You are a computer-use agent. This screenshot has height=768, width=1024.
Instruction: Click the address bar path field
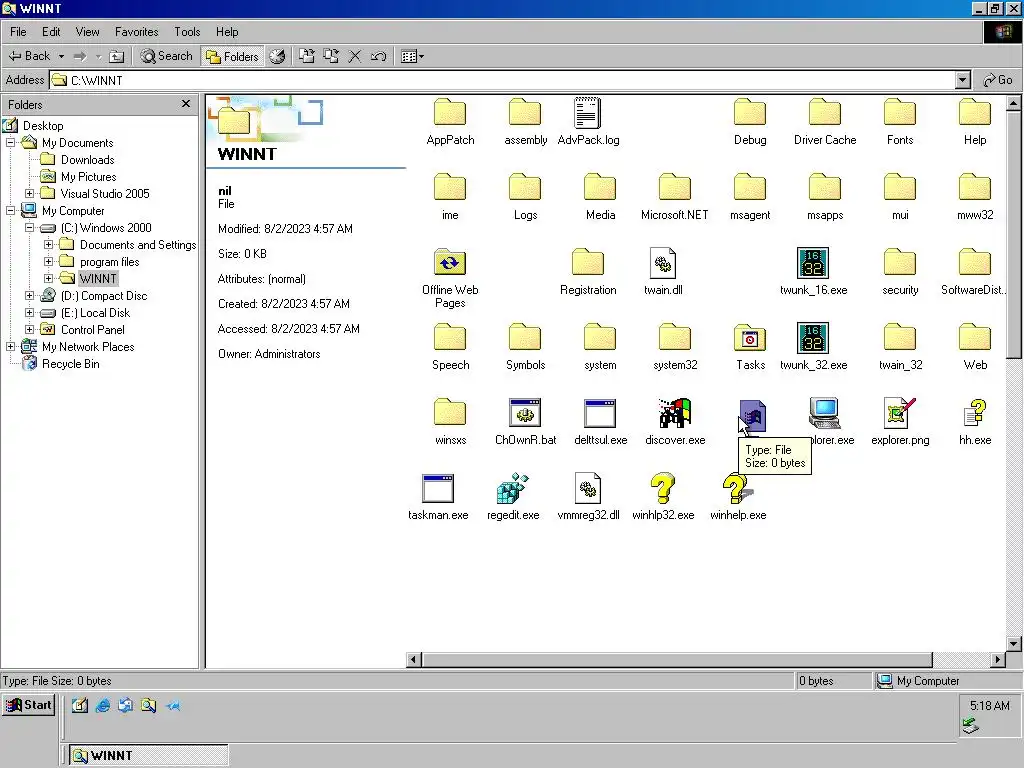point(503,80)
